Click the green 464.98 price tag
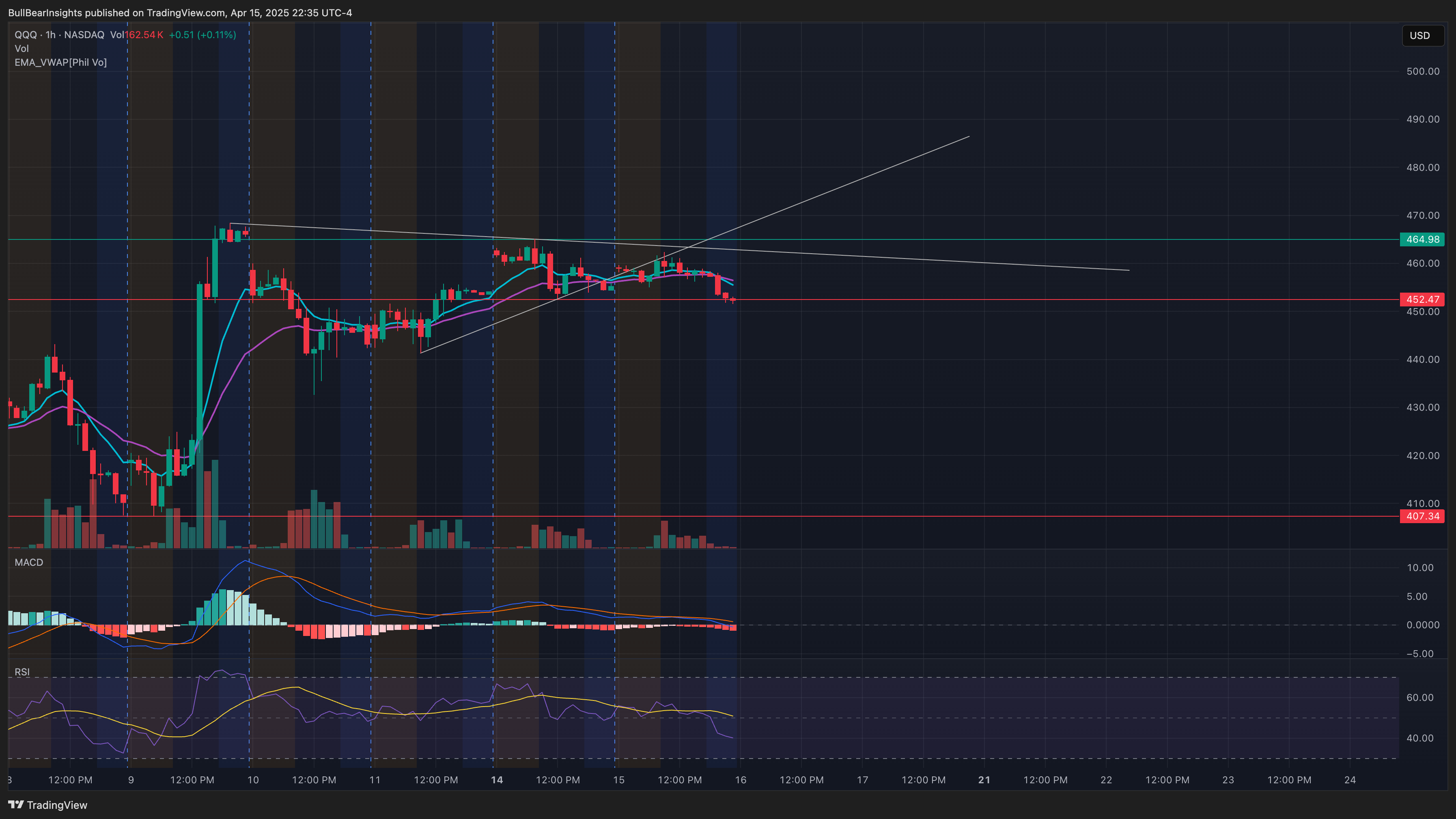The image size is (1456, 819). tap(1422, 239)
